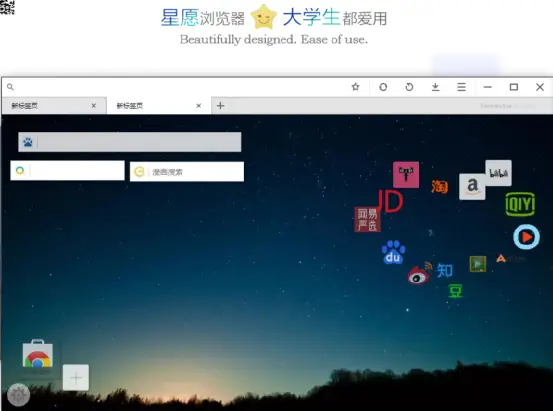
Task: Open the Chrome Web Store bag icon
Action: click(x=38, y=353)
